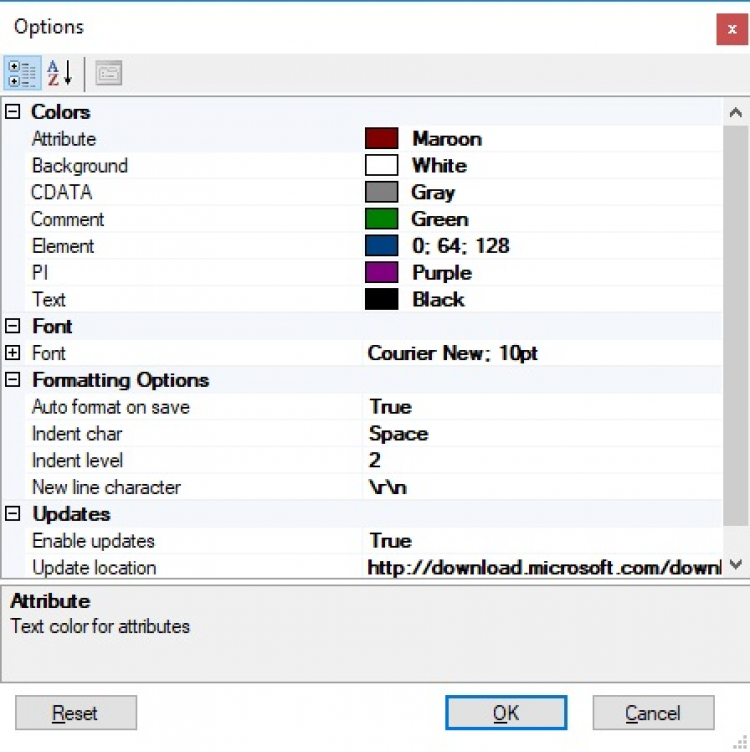Click the Maroon swatch for Attribute
Viewport: 750px width, 752px height.
coord(382,139)
